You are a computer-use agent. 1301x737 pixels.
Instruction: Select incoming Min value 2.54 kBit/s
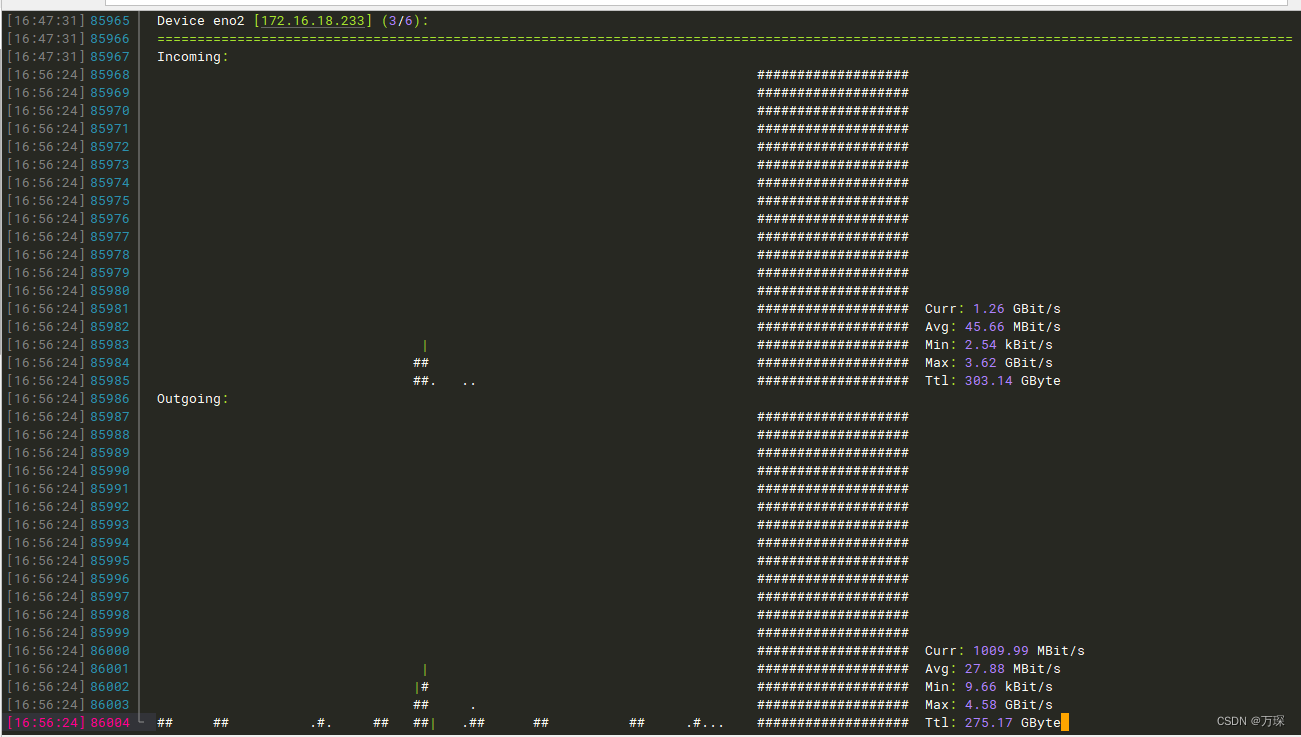coord(1009,345)
